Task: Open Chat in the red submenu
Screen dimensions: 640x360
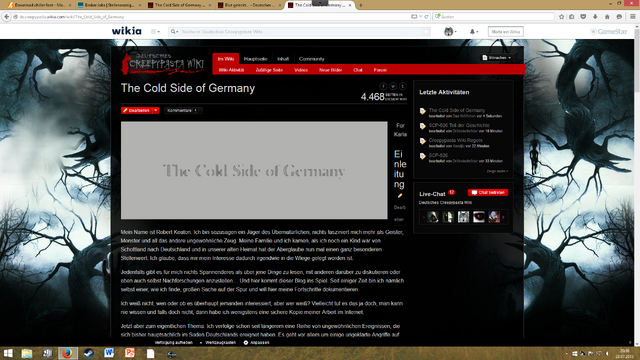Action: (x=358, y=70)
